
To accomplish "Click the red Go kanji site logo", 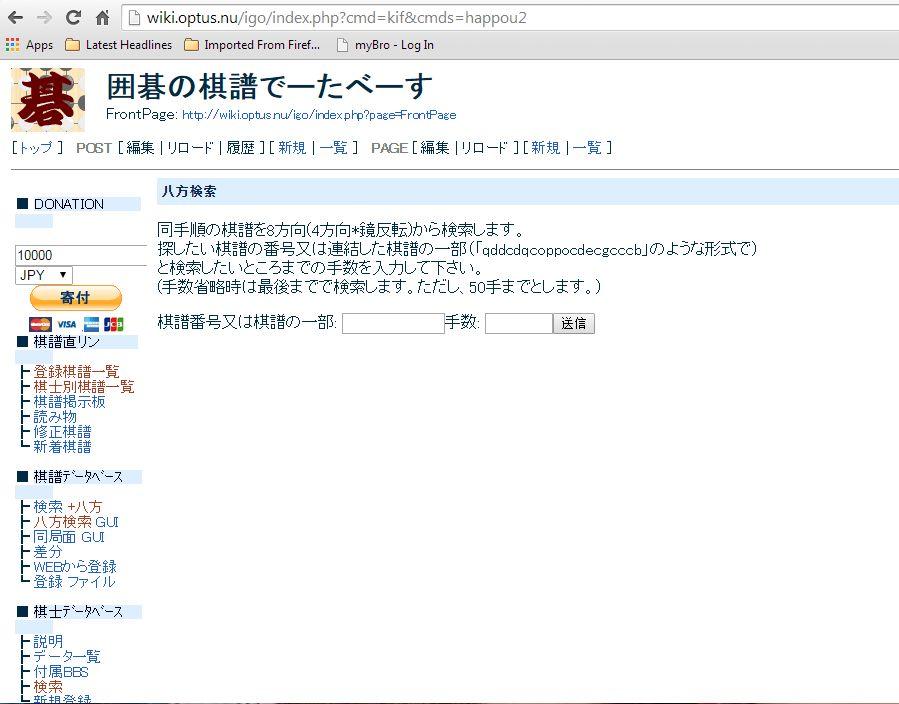I will tap(48, 100).
